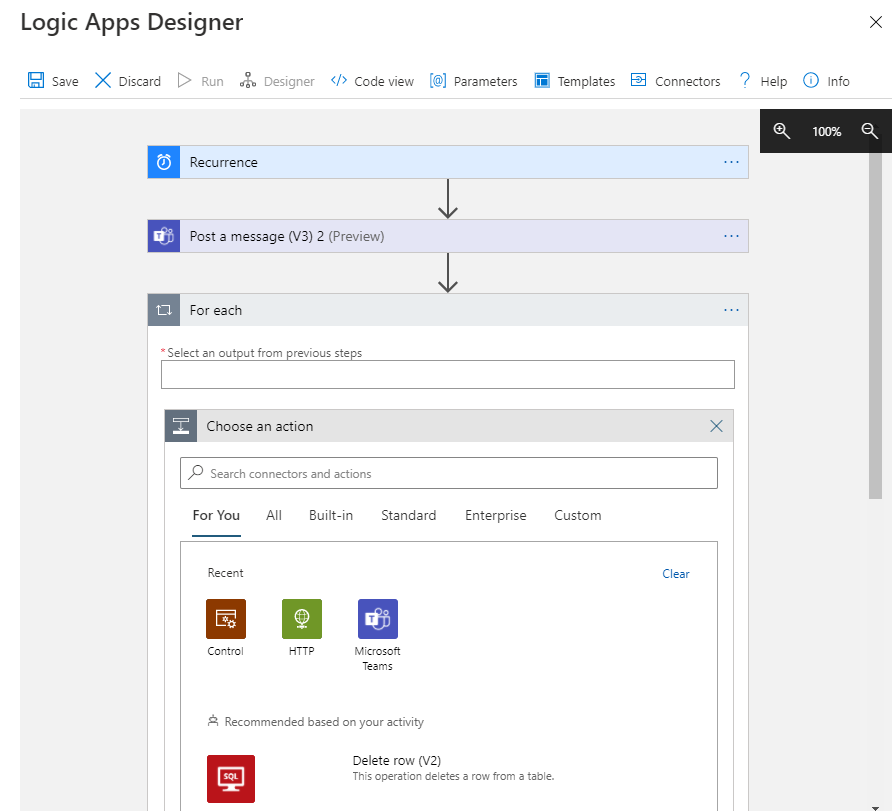Click the Templates label
This screenshot has height=811, width=892.
586,81
